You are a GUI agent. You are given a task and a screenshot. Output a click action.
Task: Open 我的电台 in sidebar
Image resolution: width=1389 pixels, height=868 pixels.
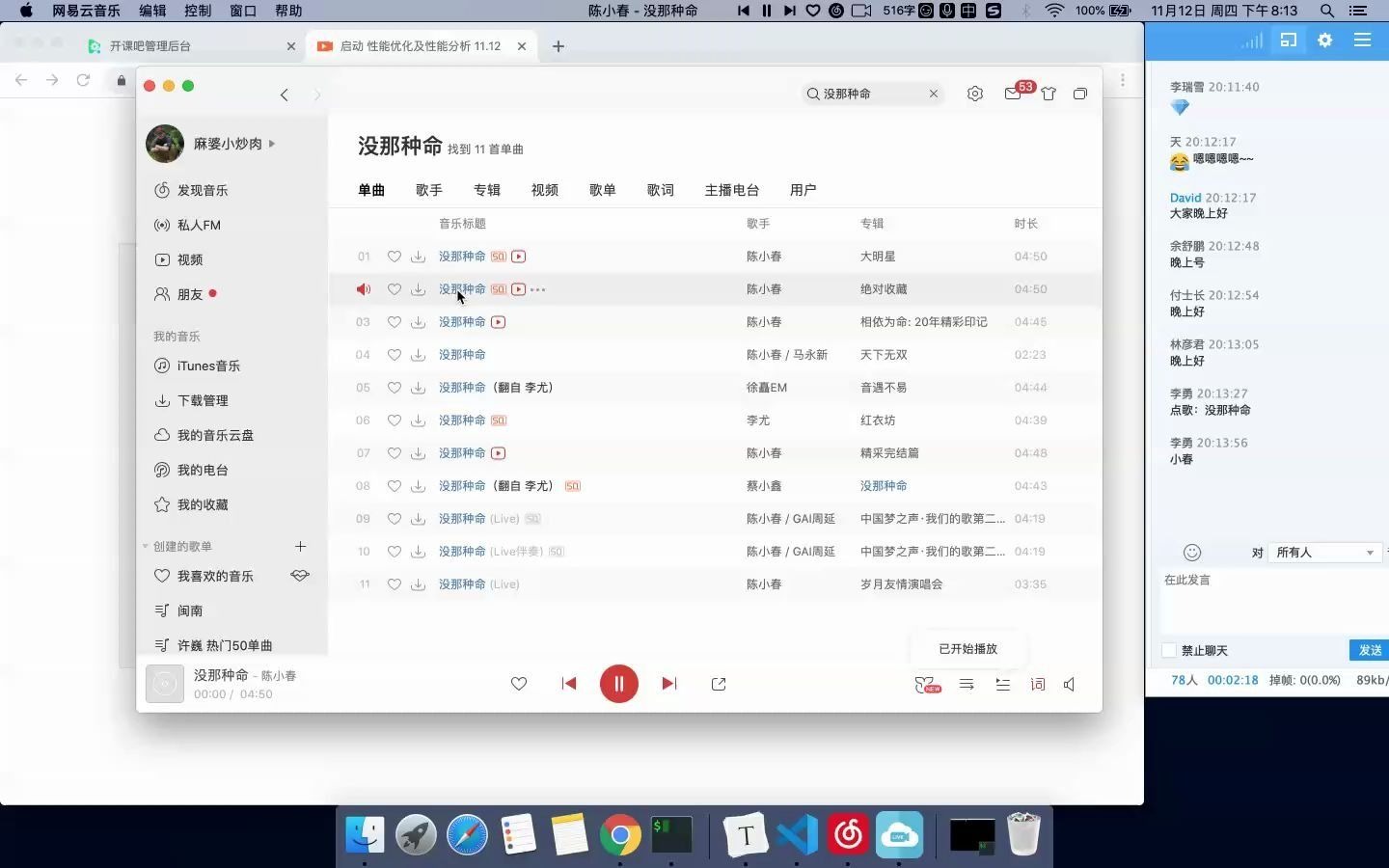point(191,471)
